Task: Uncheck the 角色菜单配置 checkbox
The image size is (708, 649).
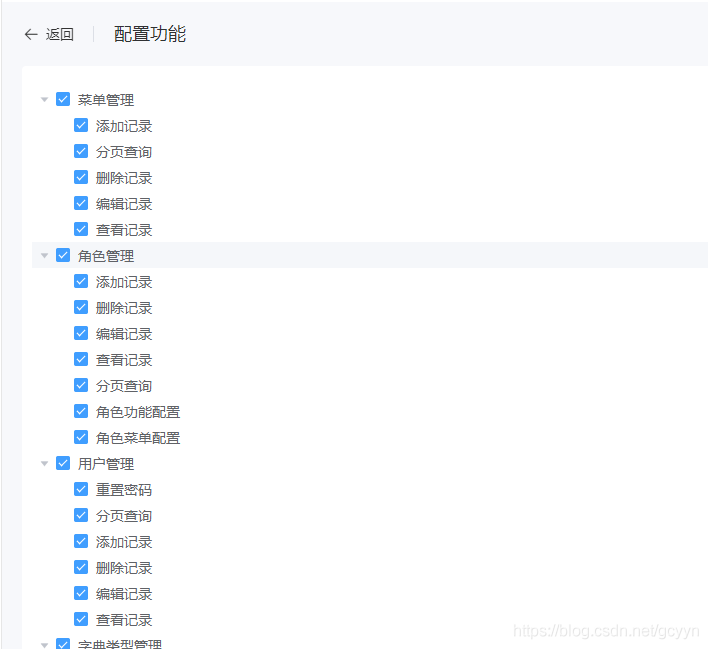Action: 81,437
